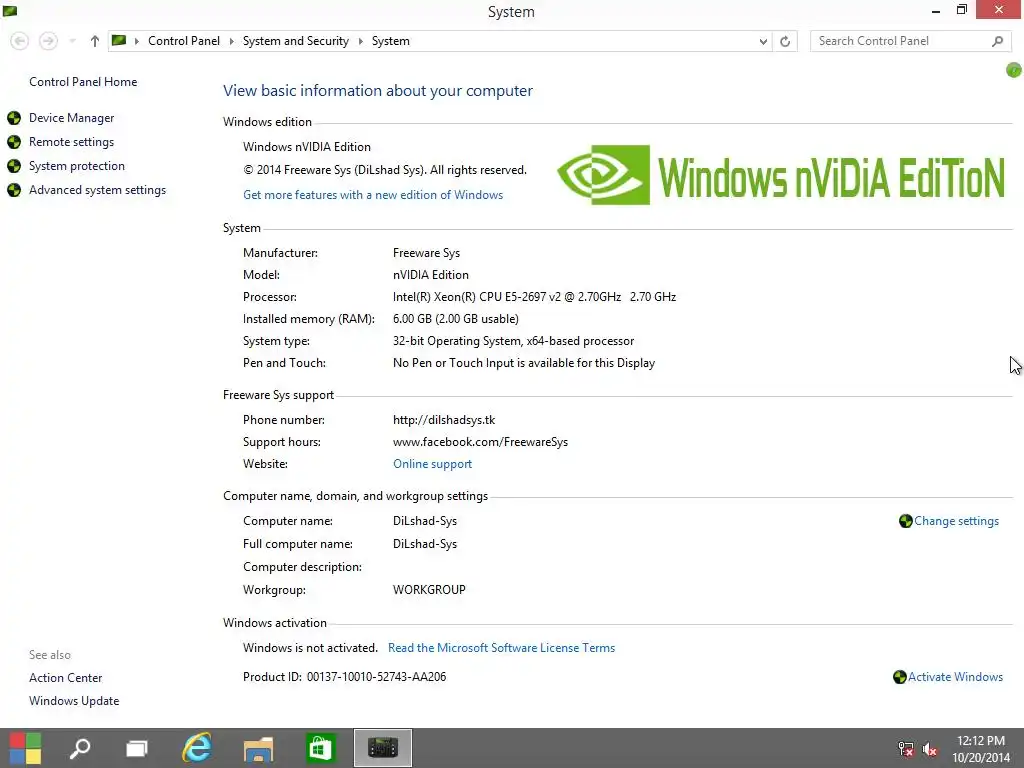Image resolution: width=1024 pixels, height=768 pixels.
Task: Read the Microsoft Software License Terms
Action: tap(502, 648)
